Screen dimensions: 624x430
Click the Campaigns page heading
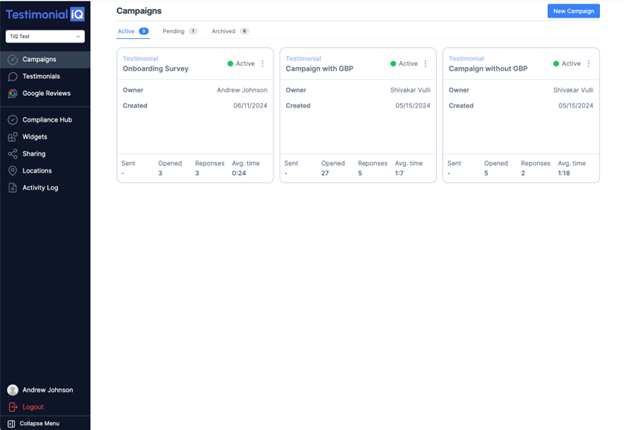(139, 11)
